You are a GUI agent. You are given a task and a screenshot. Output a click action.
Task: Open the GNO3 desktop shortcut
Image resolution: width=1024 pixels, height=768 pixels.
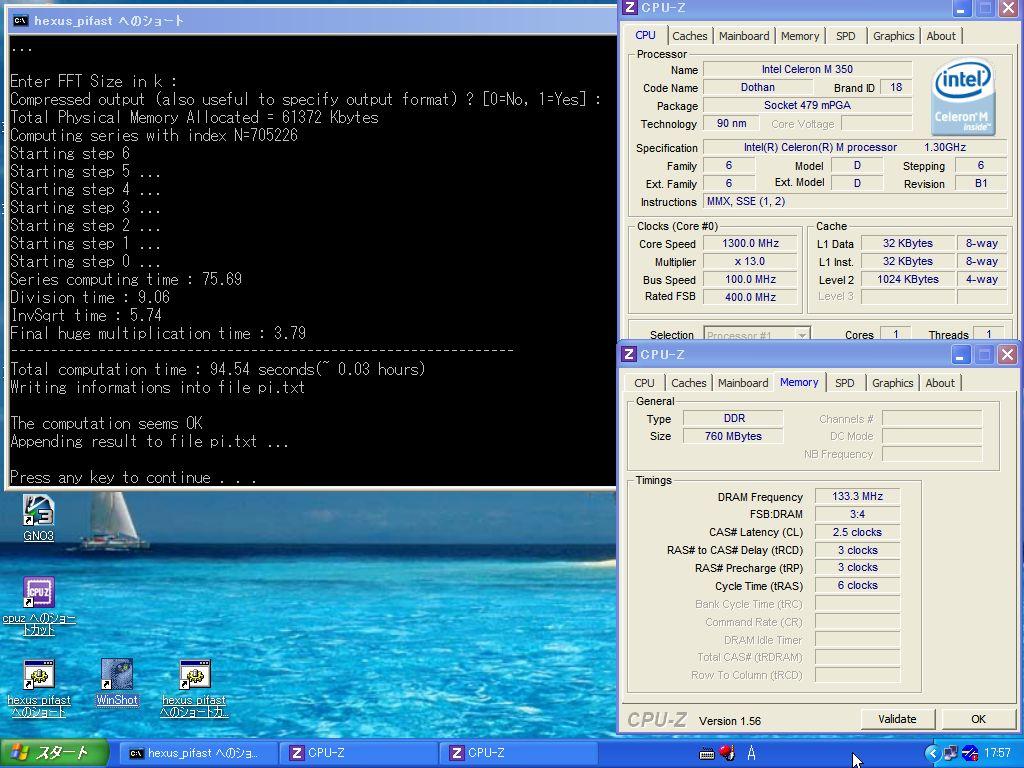pyautogui.click(x=39, y=518)
